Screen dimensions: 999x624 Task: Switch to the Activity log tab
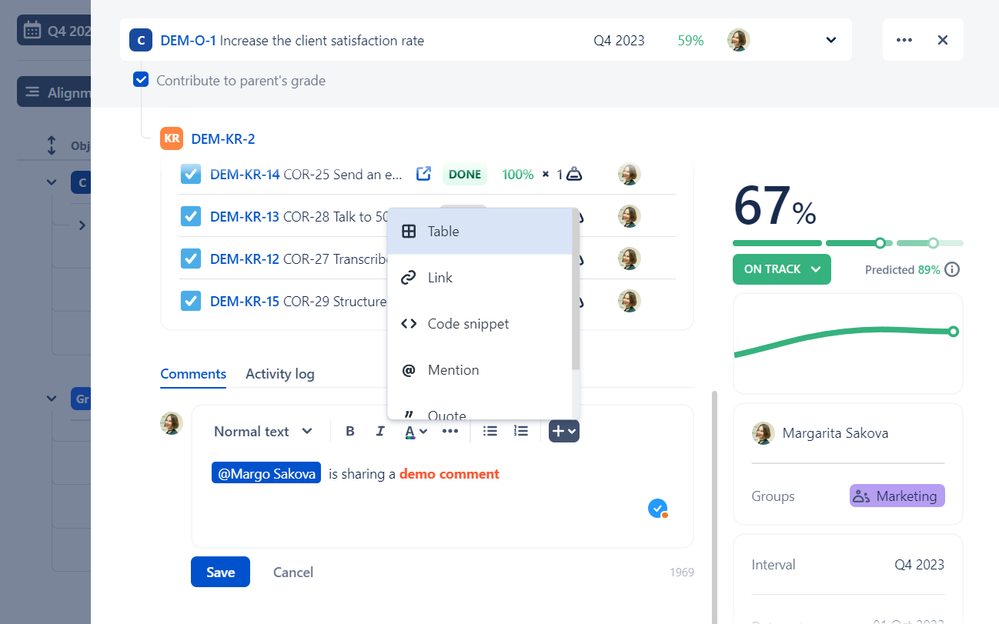(x=280, y=374)
